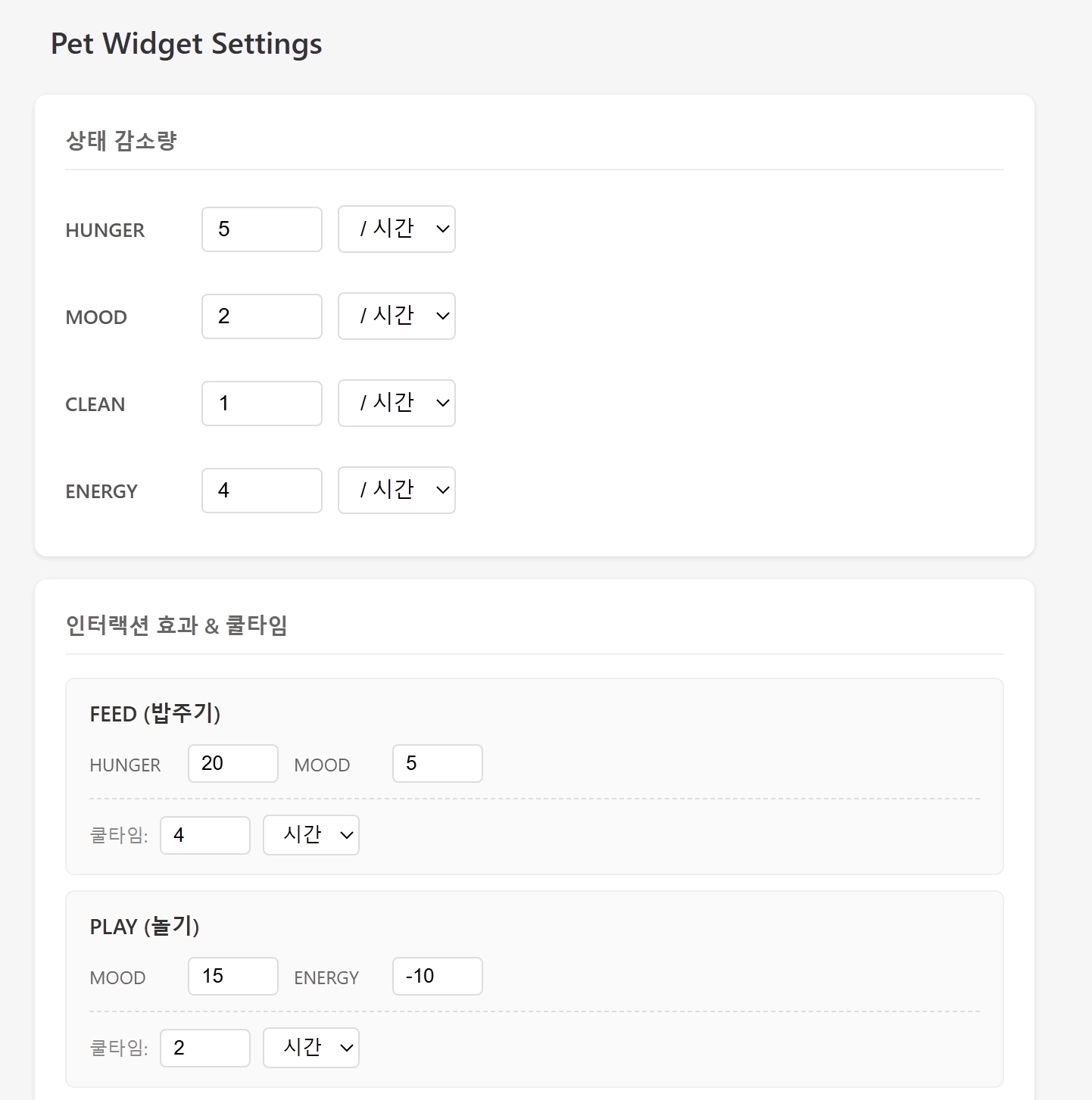The image size is (1092, 1100).
Task: Click the HUNGER decay amount field
Action: 261,229
